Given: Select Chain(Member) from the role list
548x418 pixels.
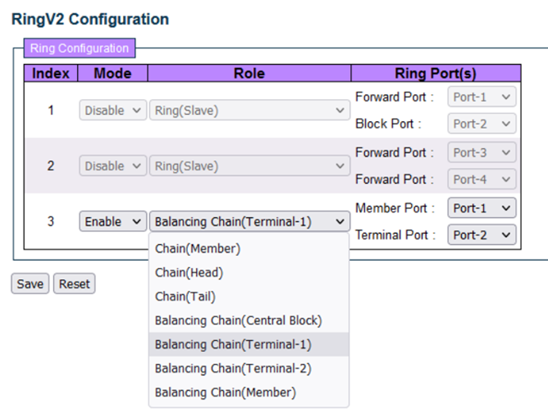Looking at the screenshot, I should coord(248,249).
